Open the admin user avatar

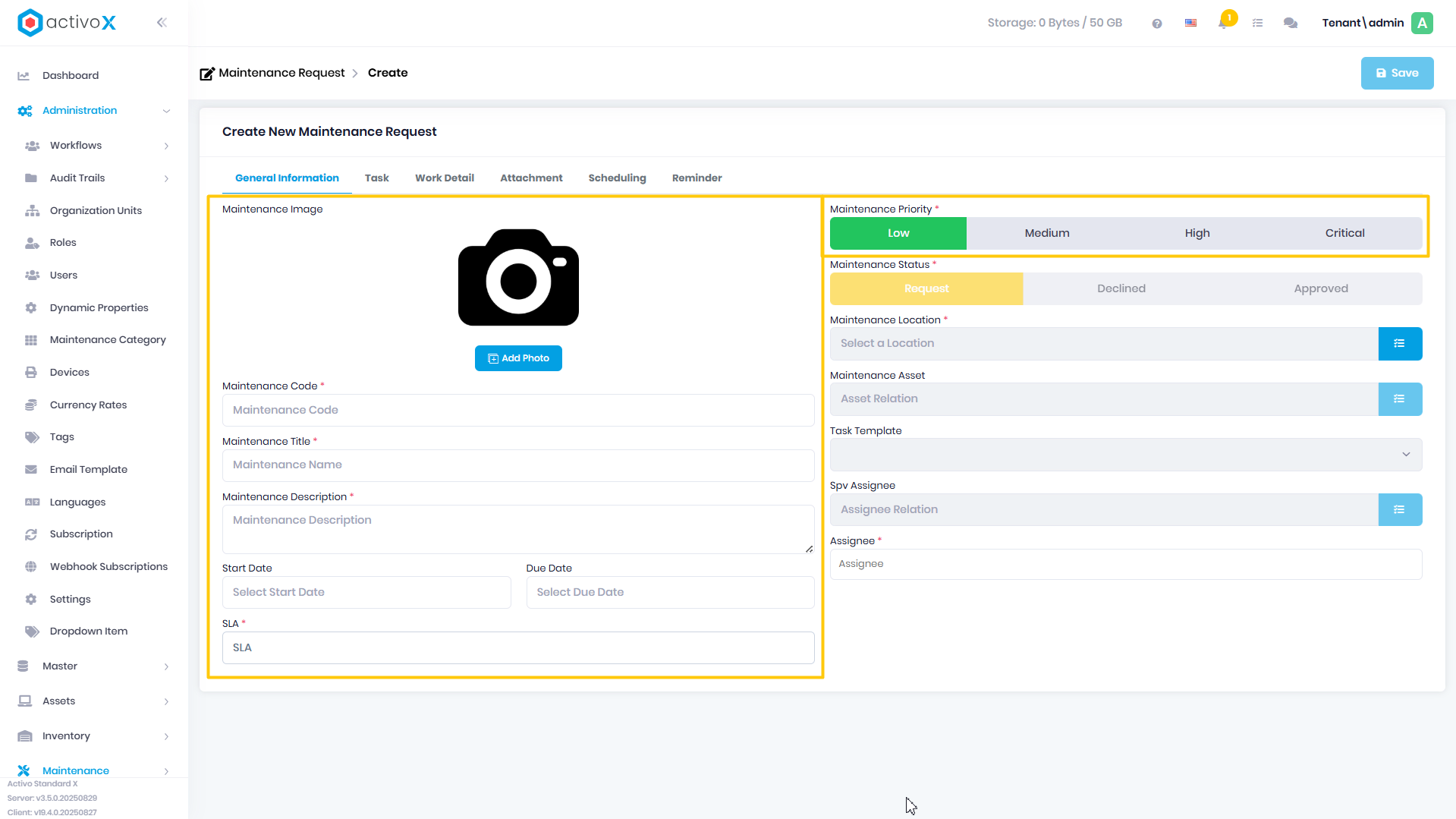coord(1422,23)
